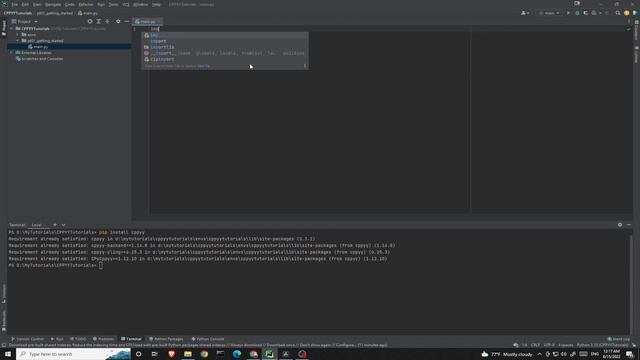The image size is (640, 360).
Task: Open Terminal panel settings gear
Action: 620,225
